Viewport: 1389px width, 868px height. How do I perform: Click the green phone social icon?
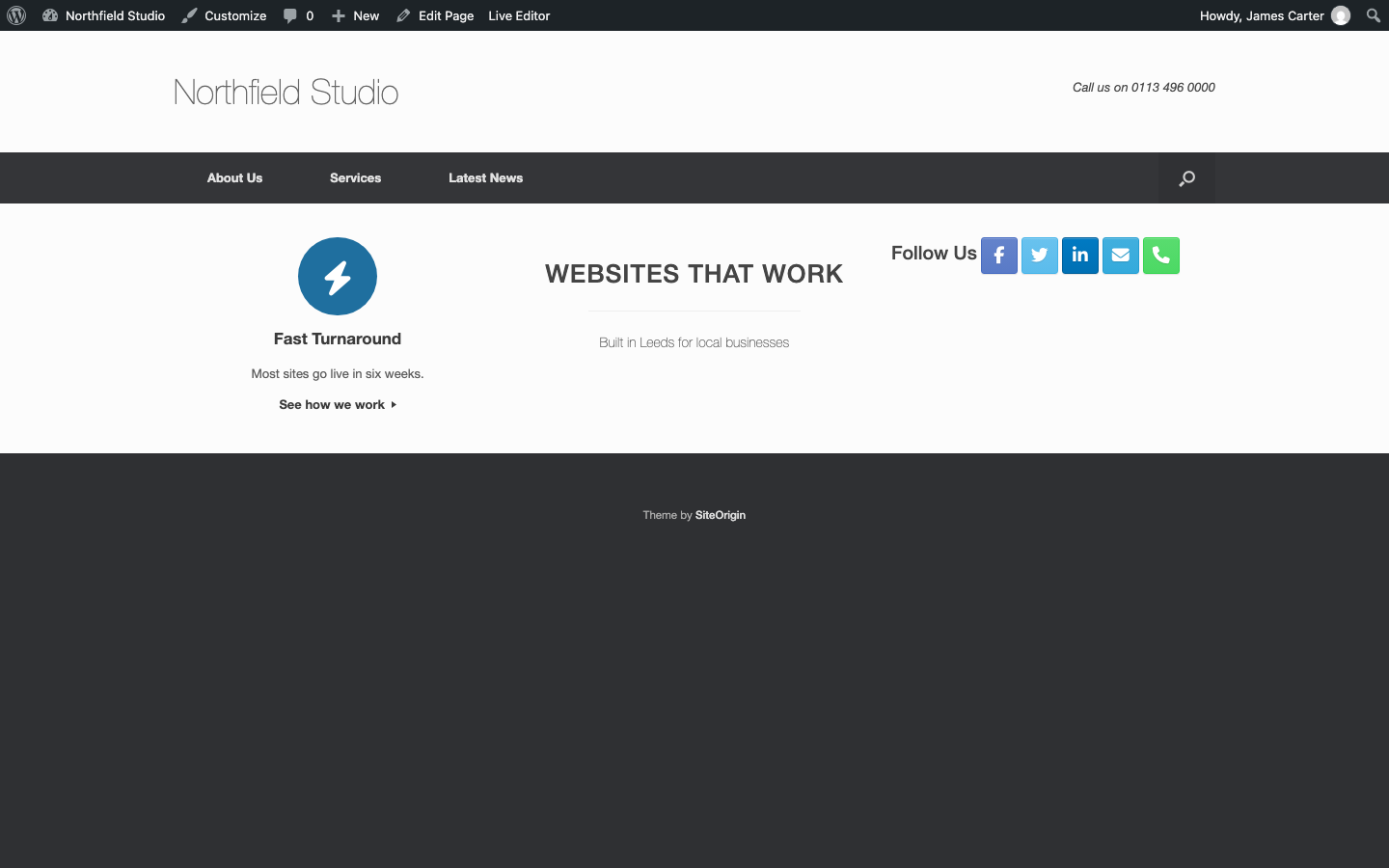(x=1161, y=256)
